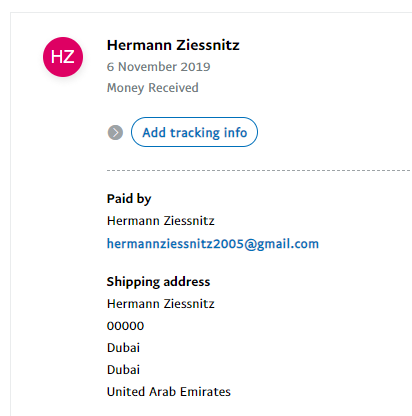
Task: Click the Paid by heading
Action: point(129,199)
